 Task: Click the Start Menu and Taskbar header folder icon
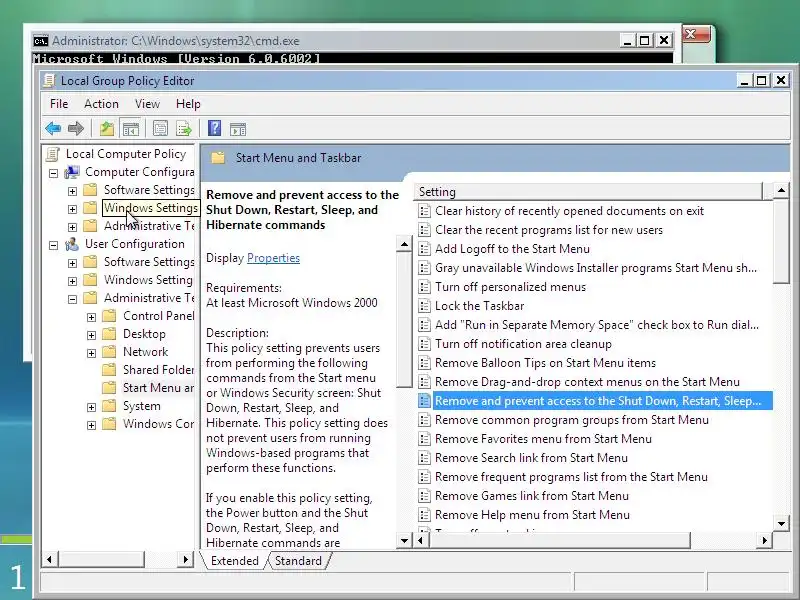pos(218,158)
